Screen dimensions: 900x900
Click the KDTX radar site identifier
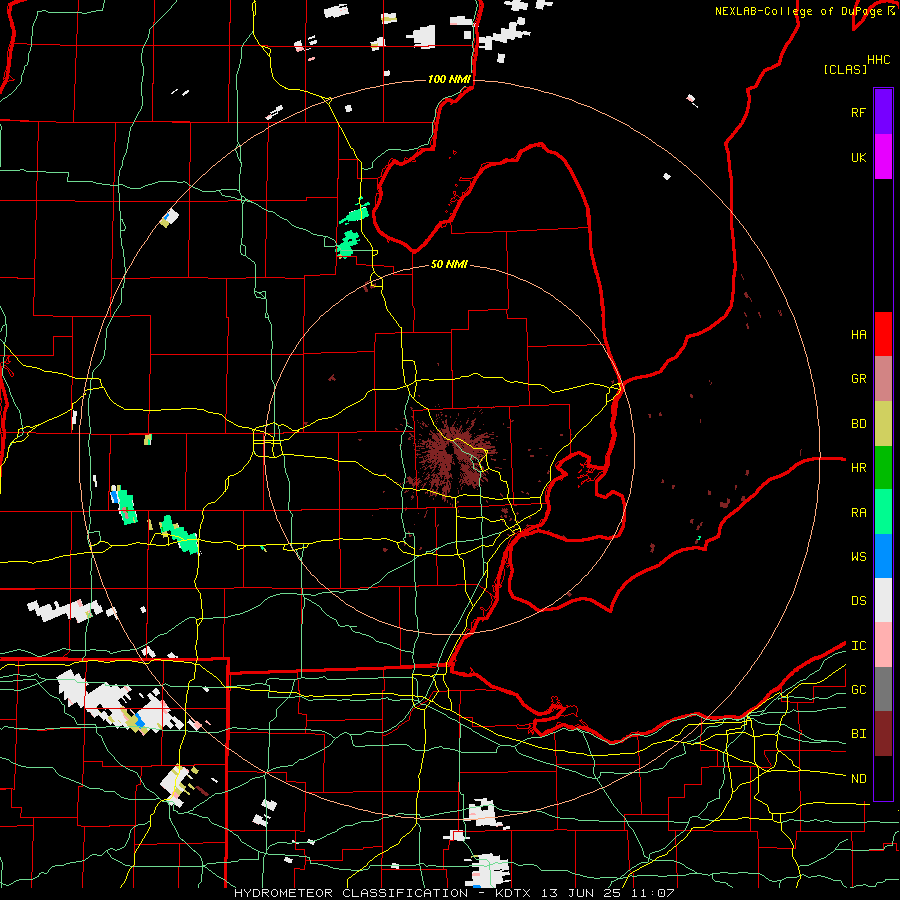click(x=515, y=893)
